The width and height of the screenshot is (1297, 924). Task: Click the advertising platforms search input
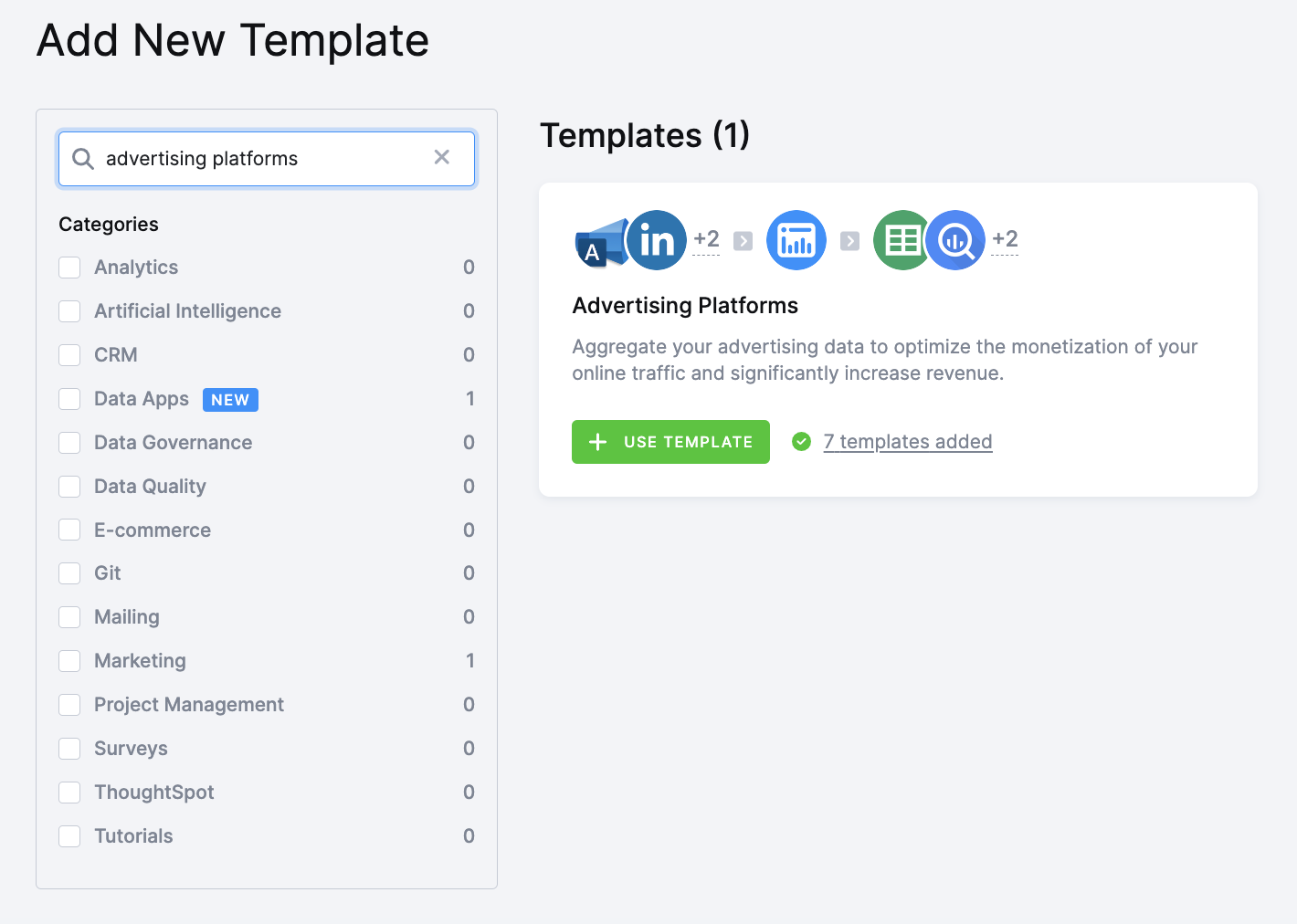tap(265, 159)
